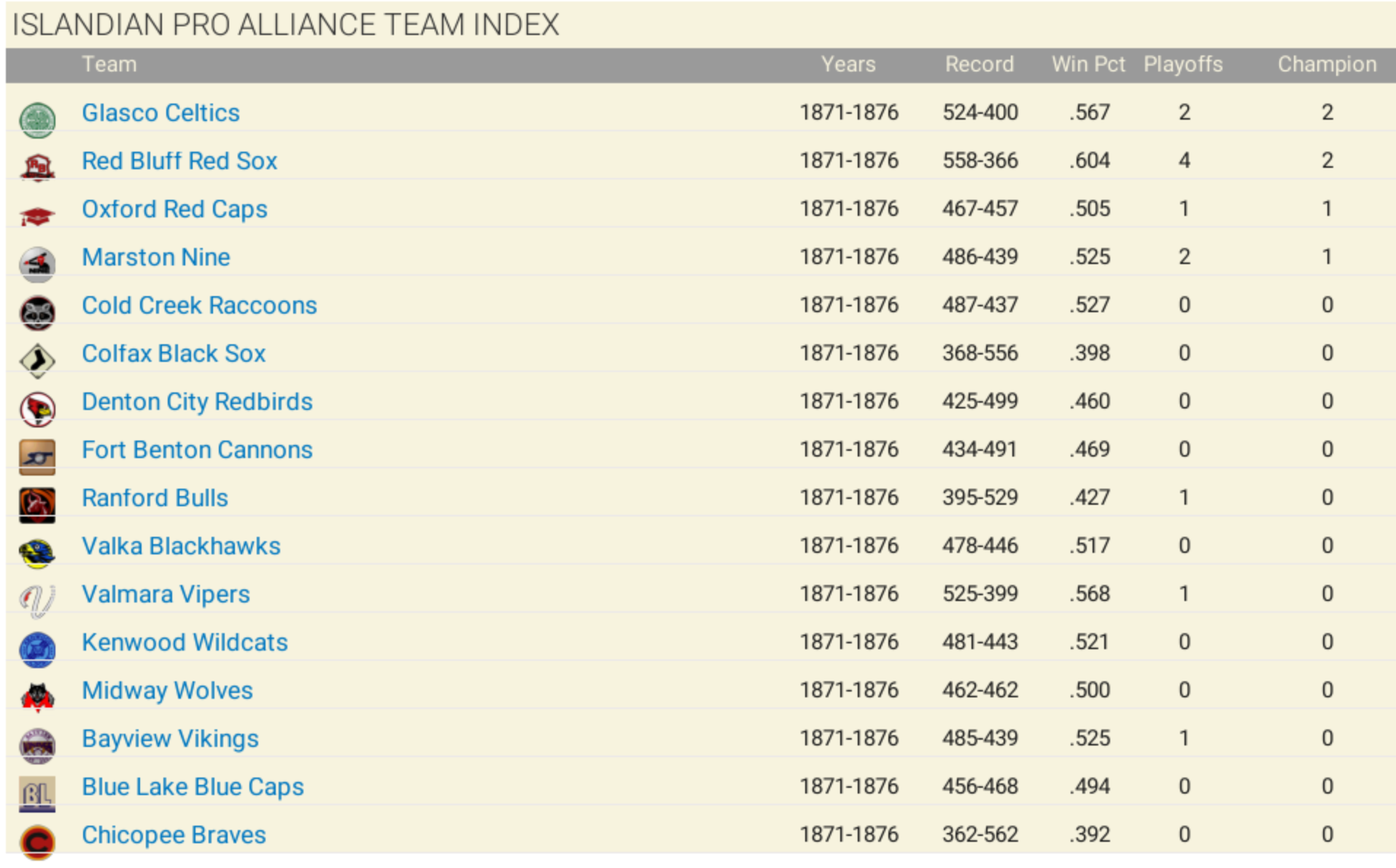This screenshot has height=868, width=1396.
Task: Open the Marston Nine team page
Action: (155, 257)
